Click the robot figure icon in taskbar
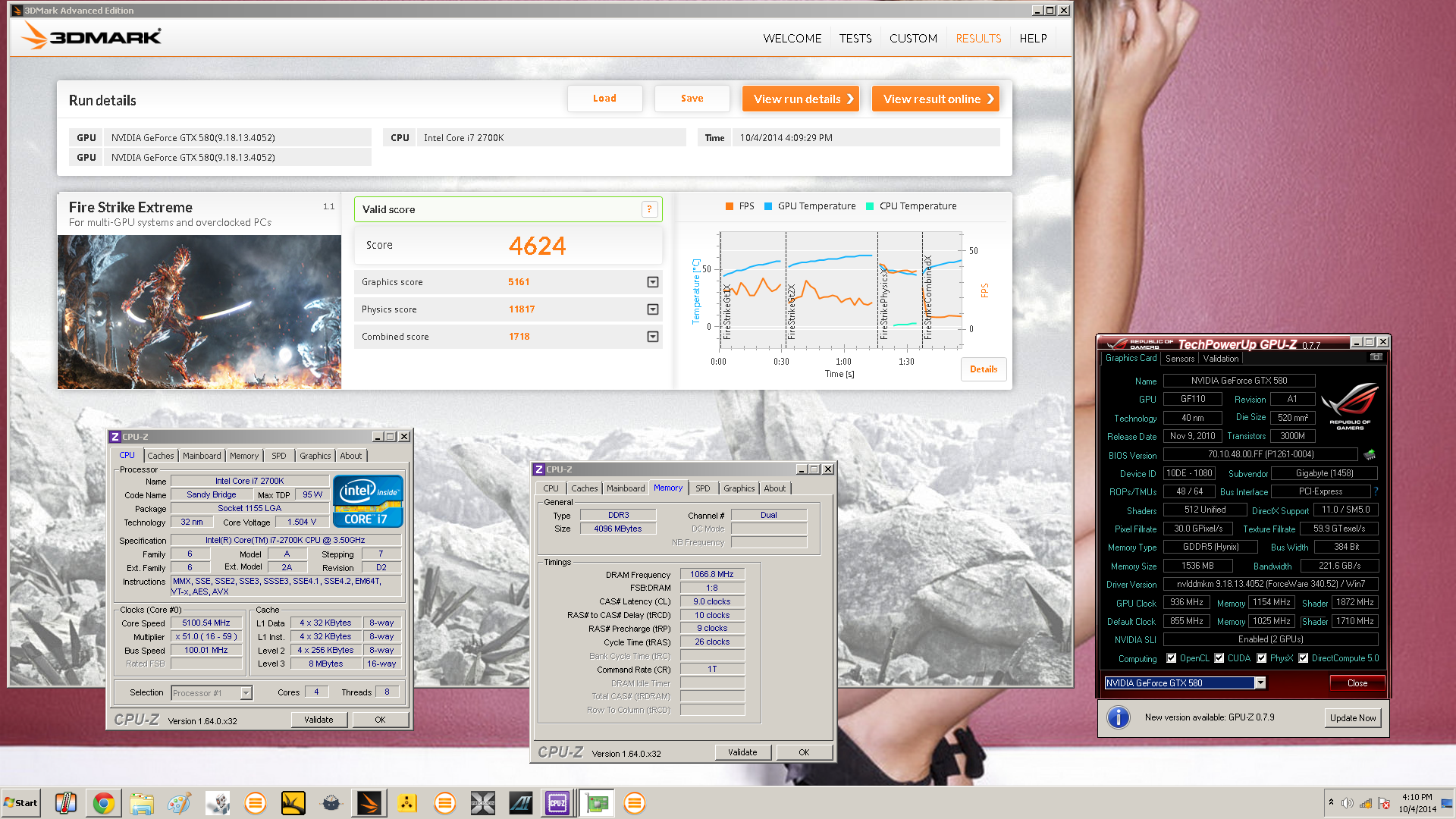This screenshot has width=1456, height=819. 218,803
